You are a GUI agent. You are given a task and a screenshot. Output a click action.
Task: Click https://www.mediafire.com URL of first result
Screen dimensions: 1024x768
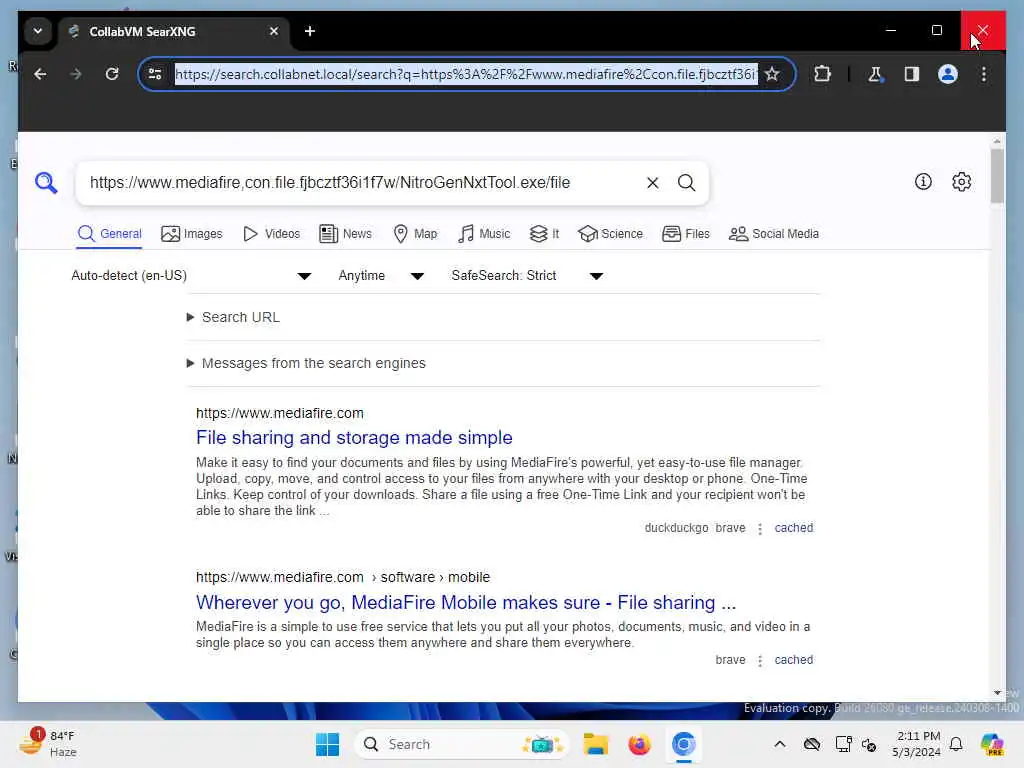[280, 413]
